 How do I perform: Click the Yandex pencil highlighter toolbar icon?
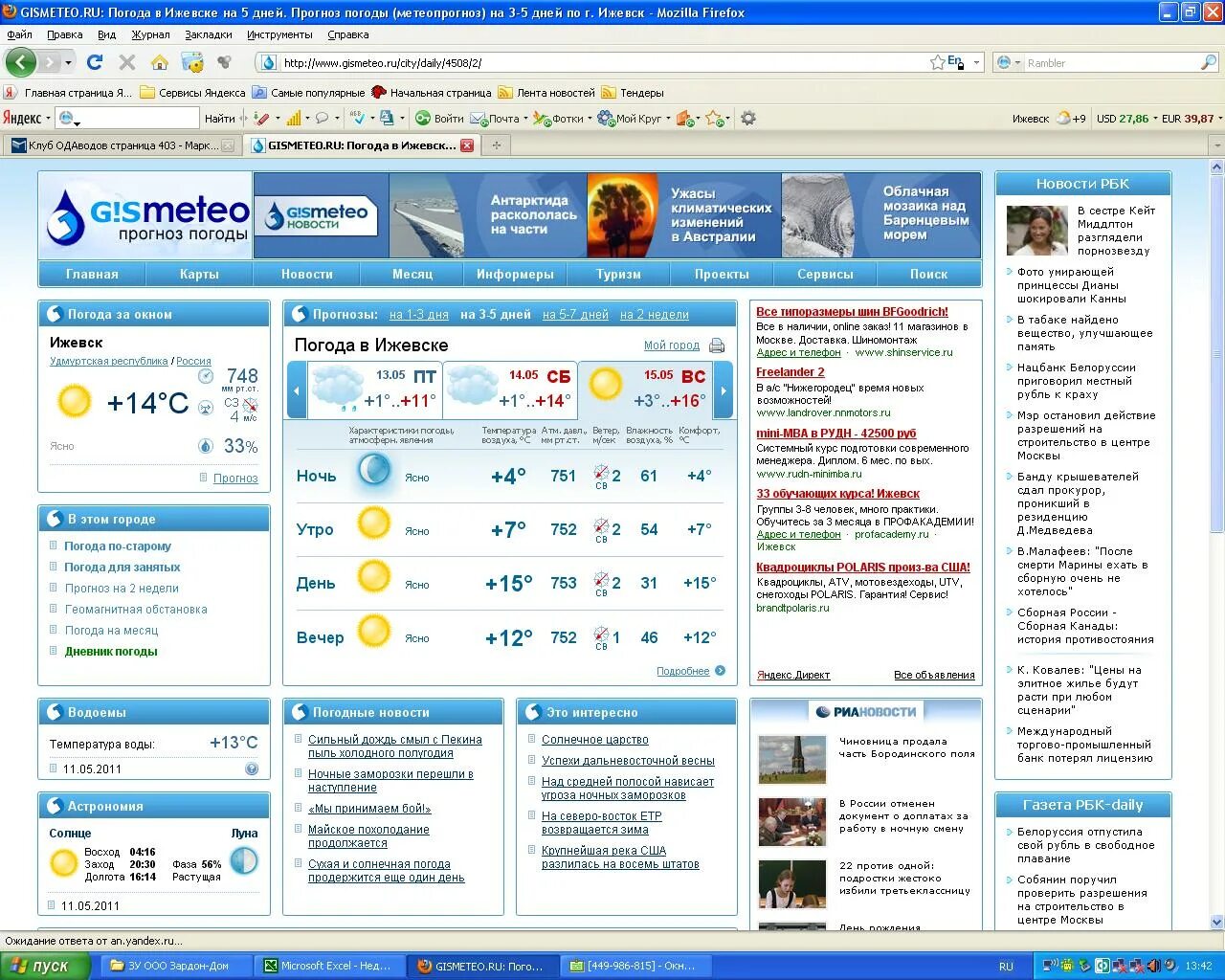(261, 118)
